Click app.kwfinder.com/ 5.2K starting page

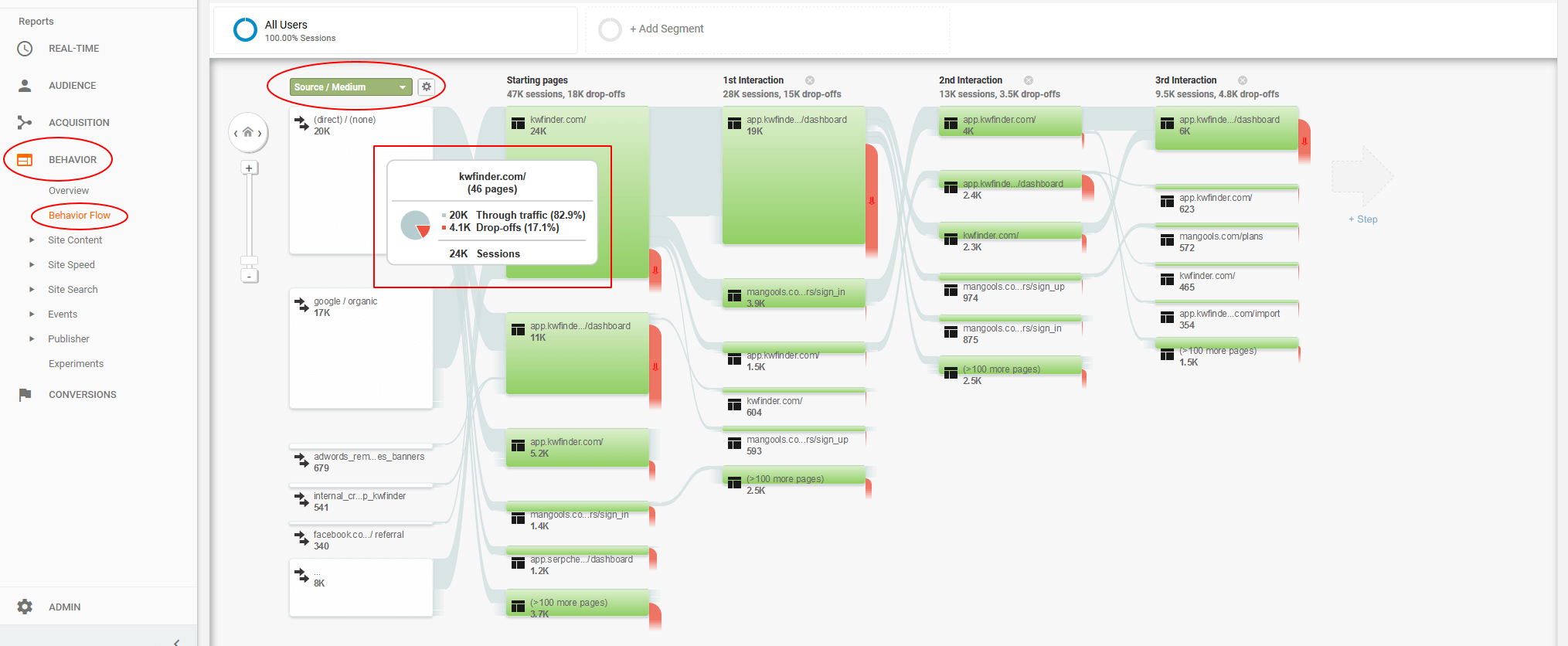(x=577, y=448)
